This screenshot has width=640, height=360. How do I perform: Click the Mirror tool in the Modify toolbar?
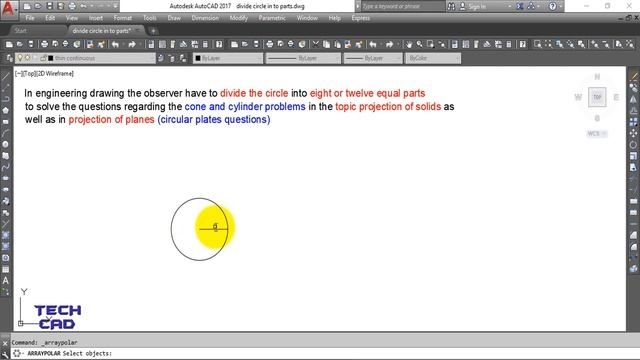coord(633,99)
